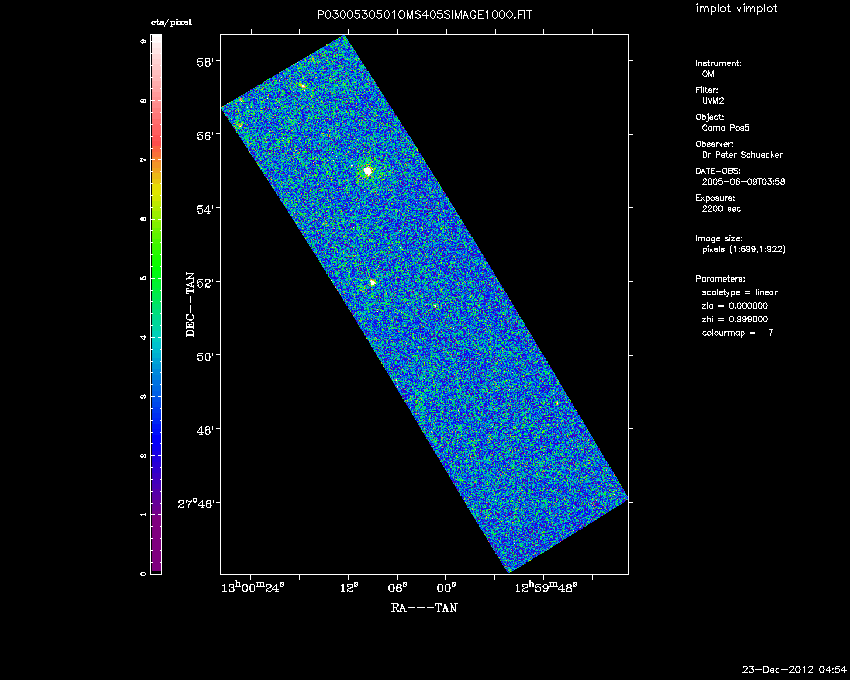
Task: Select the filter value 'UVM2'
Action: point(713,101)
